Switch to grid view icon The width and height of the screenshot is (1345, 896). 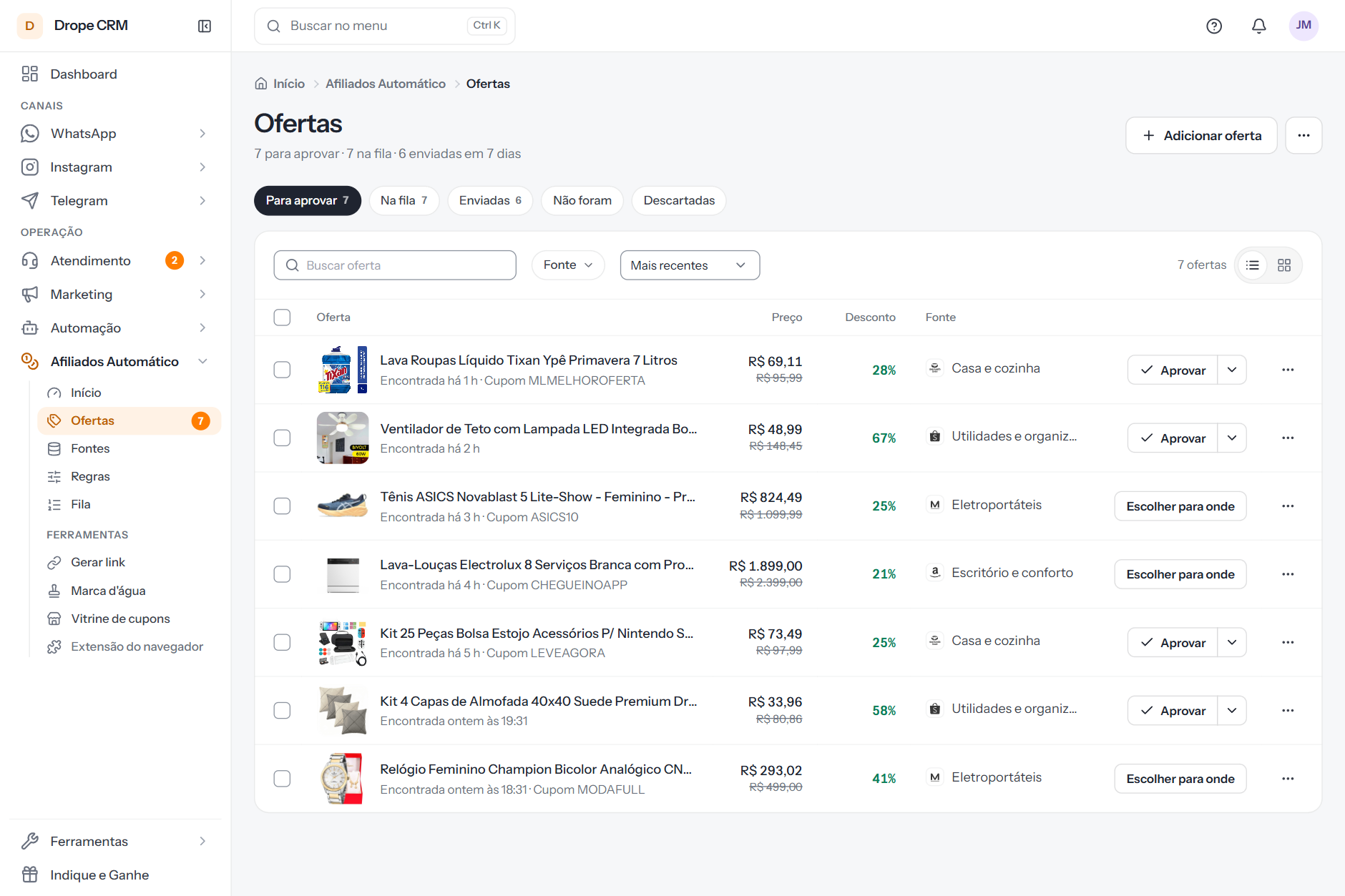point(1284,265)
